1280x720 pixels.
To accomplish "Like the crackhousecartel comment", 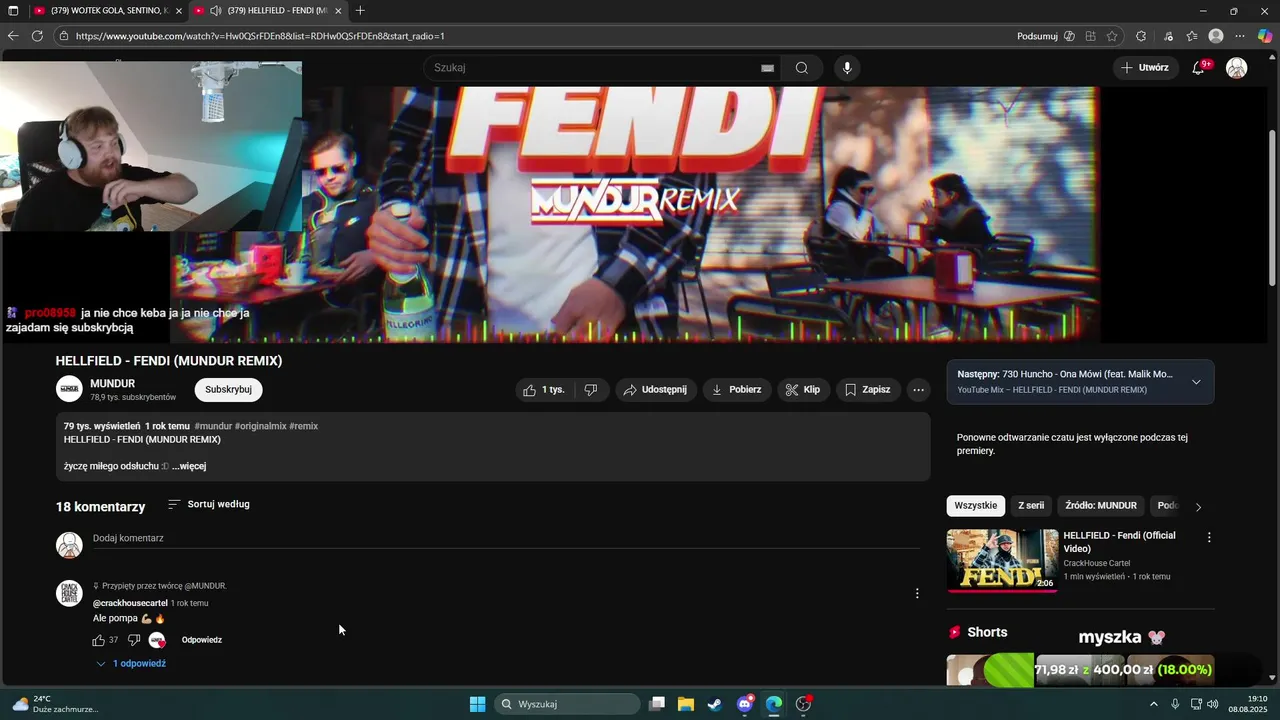I will pyautogui.click(x=99, y=640).
